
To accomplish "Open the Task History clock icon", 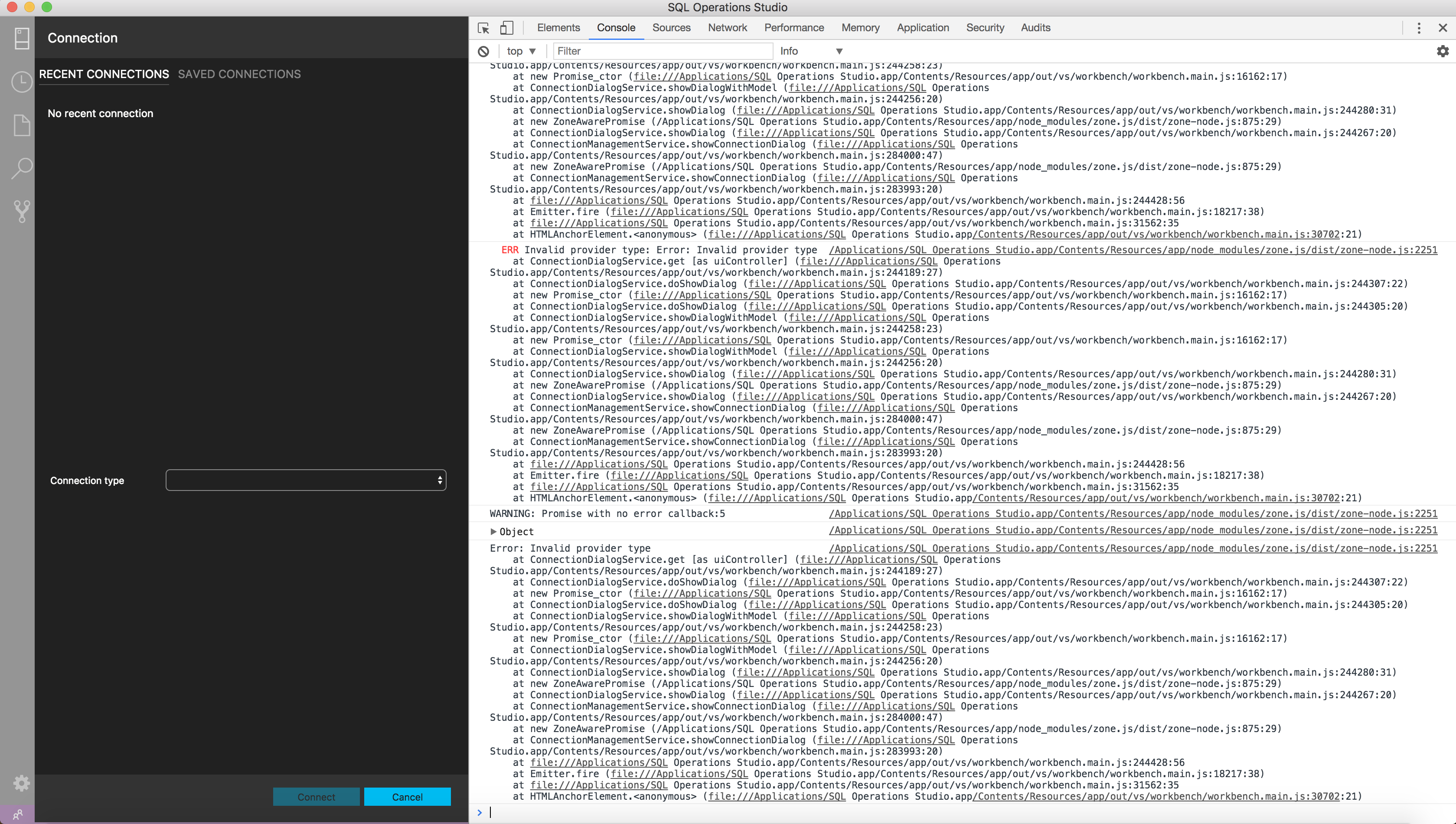I will (22, 82).
